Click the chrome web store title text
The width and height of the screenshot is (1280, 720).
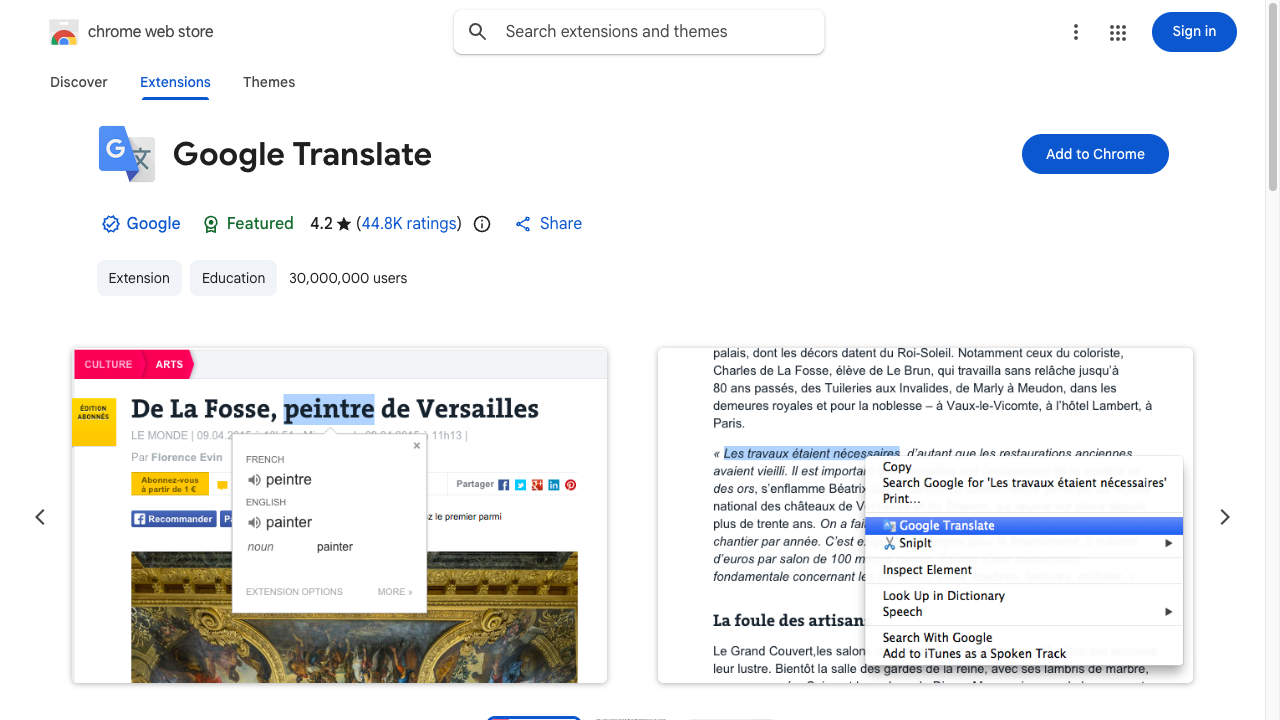pyautogui.click(x=151, y=32)
